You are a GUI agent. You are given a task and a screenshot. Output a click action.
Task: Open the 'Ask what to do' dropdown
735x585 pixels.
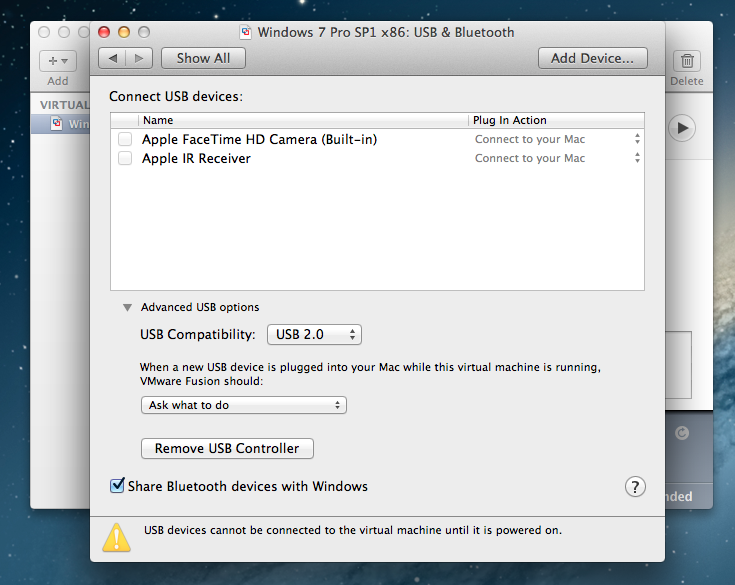[x=243, y=405]
